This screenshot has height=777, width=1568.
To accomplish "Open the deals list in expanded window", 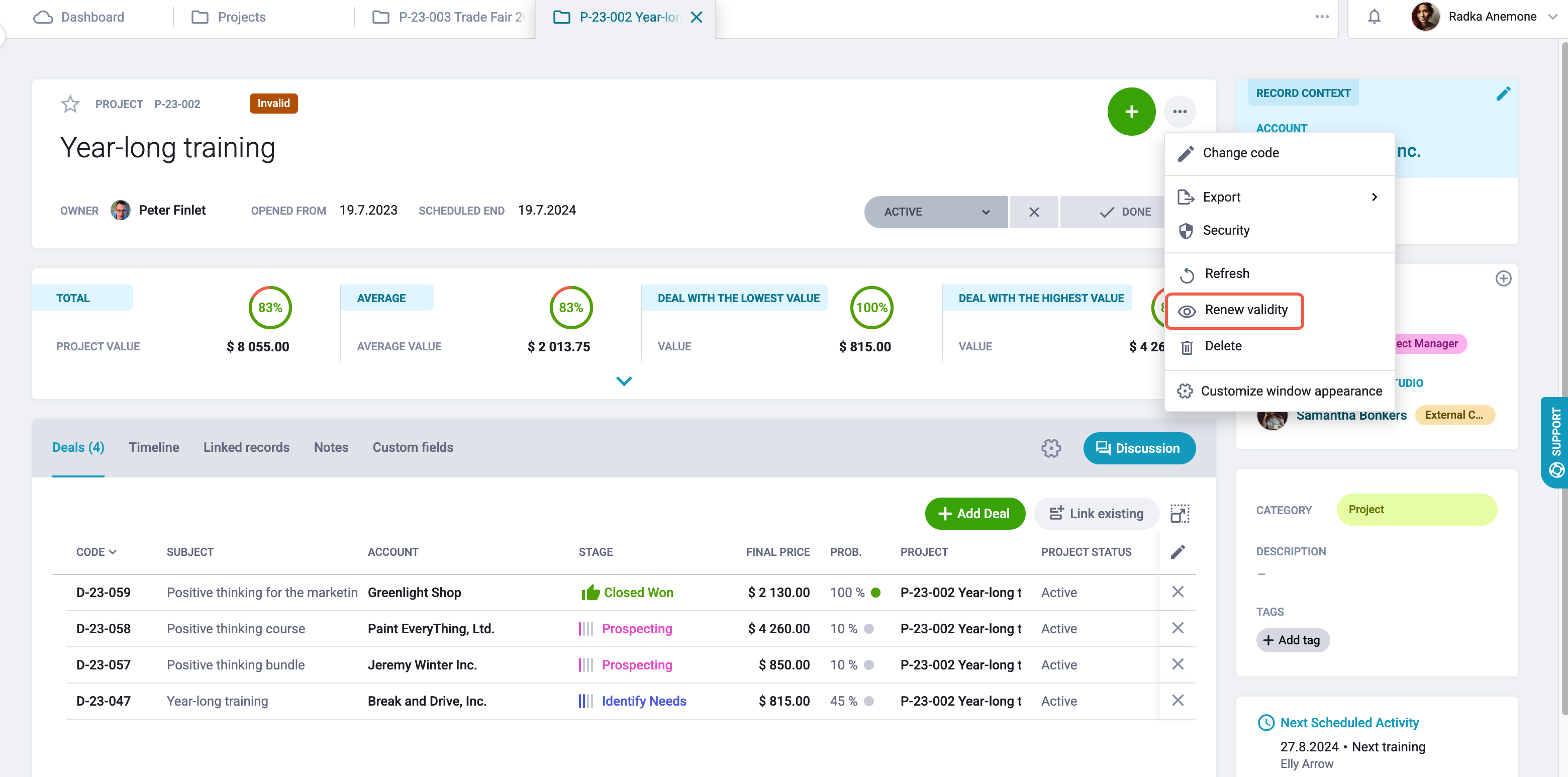I will click(x=1180, y=513).
